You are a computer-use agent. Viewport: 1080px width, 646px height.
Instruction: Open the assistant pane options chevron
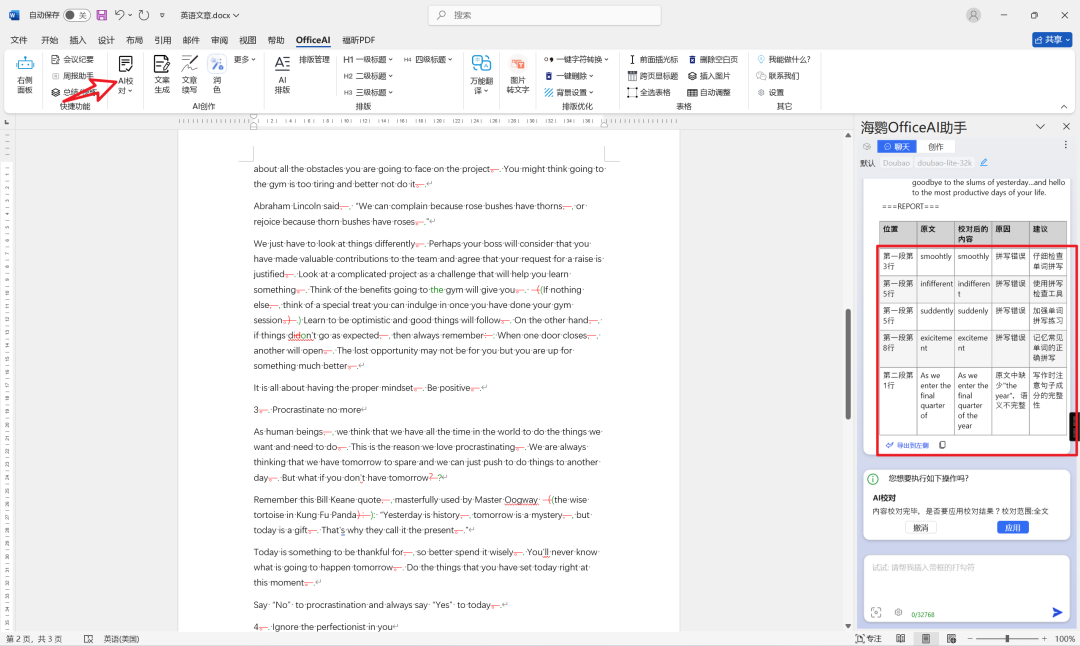(1040, 127)
